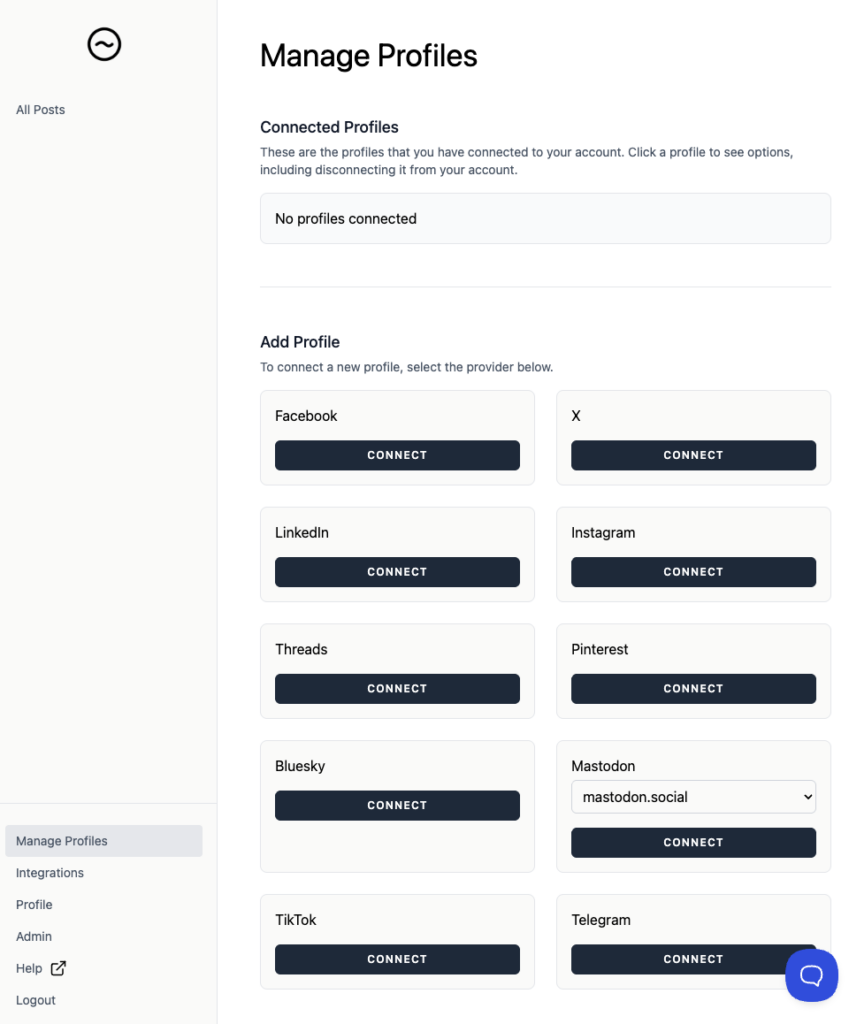Open the Profile sidebar section
Screen dimensions: 849x1024
coord(33,904)
